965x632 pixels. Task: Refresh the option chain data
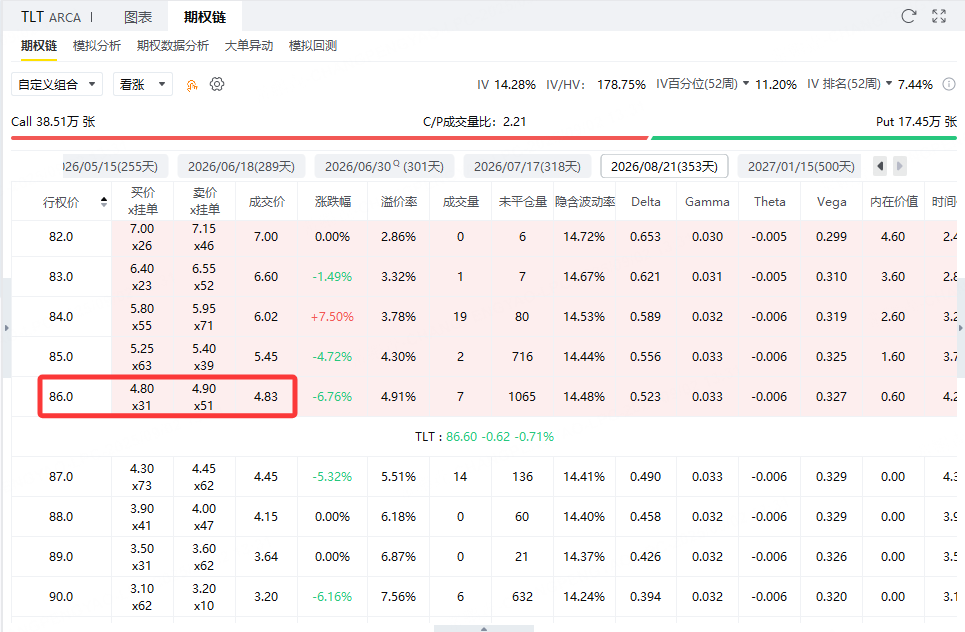tap(908, 17)
